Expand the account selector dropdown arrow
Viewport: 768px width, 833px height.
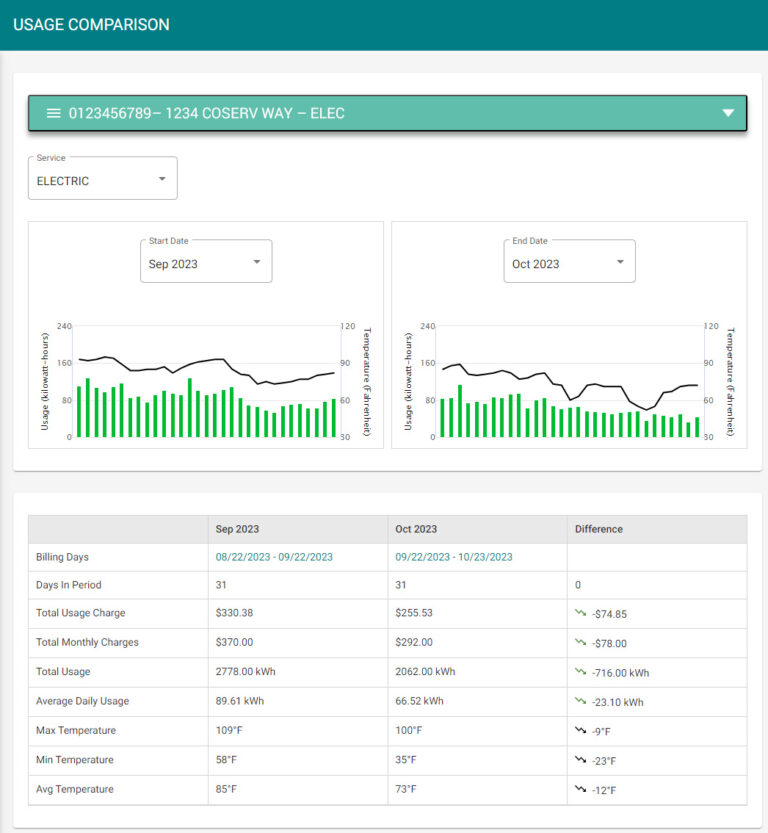[728, 113]
